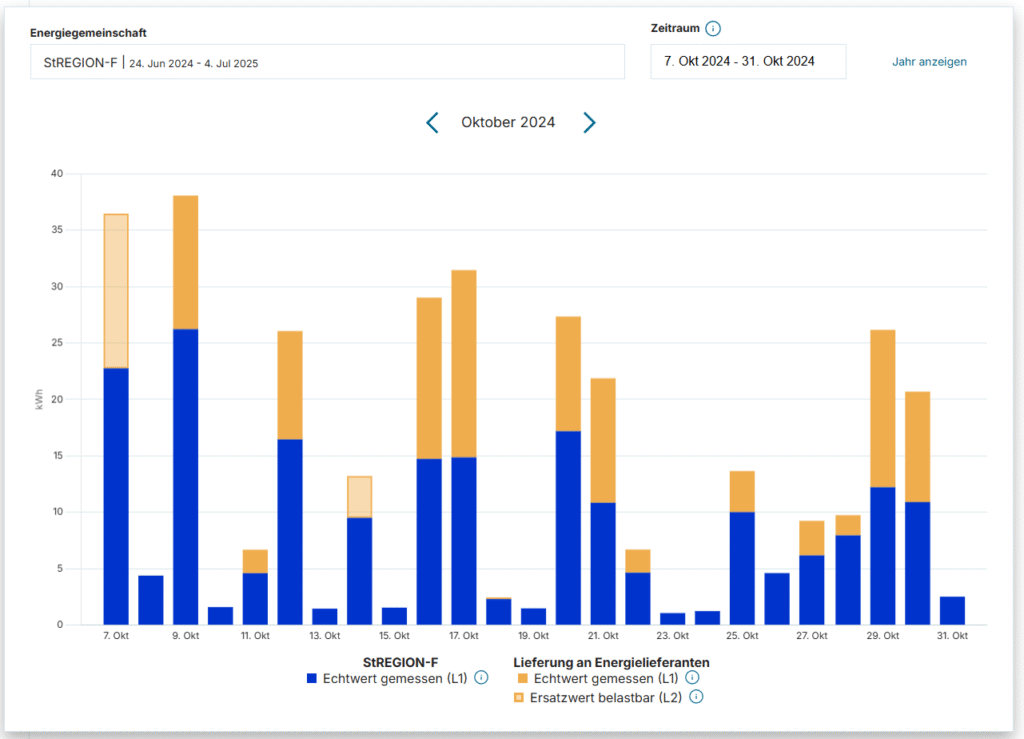Click info icon beside StREGION-F Echtwert gemessen (L1)
1024x739 pixels.
[x=481, y=678]
